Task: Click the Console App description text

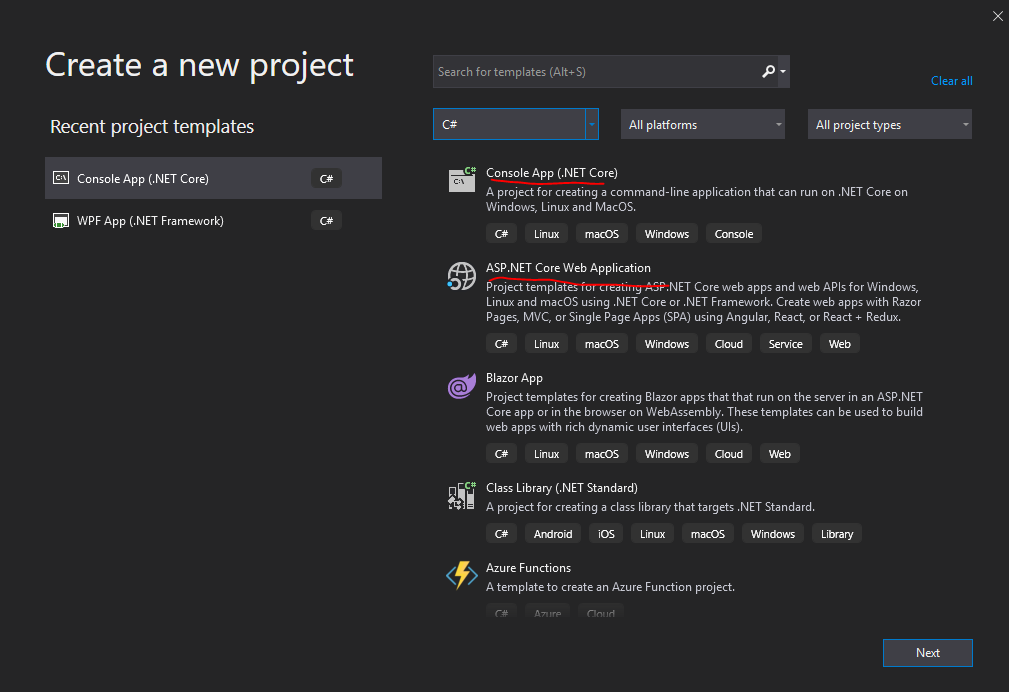Action: click(x=697, y=200)
